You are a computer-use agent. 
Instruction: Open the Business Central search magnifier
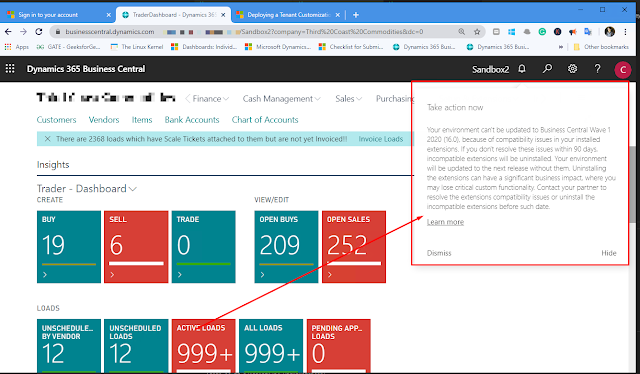(x=547, y=69)
